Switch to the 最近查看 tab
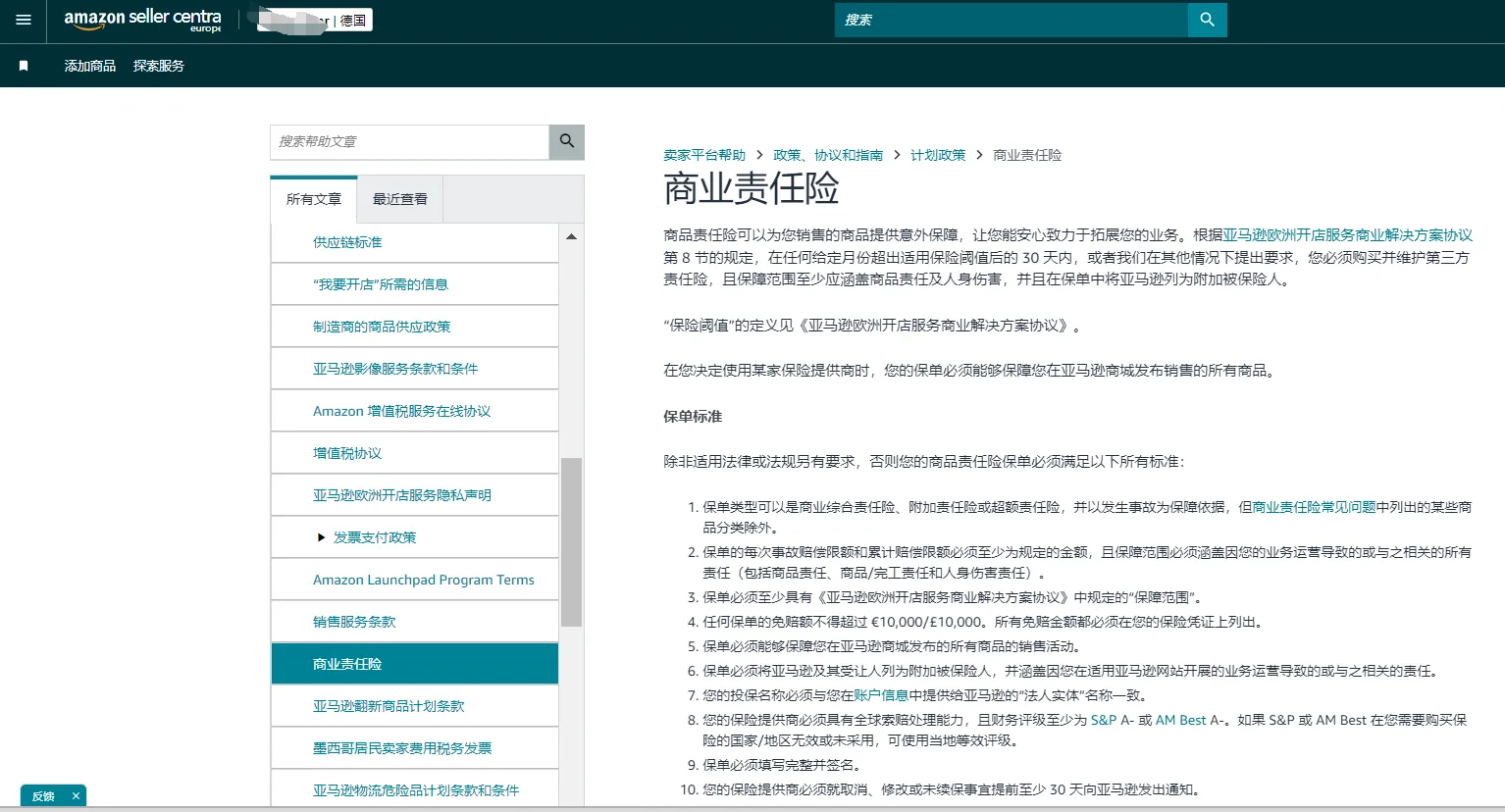The image size is (1505, 812). (399, 199)
